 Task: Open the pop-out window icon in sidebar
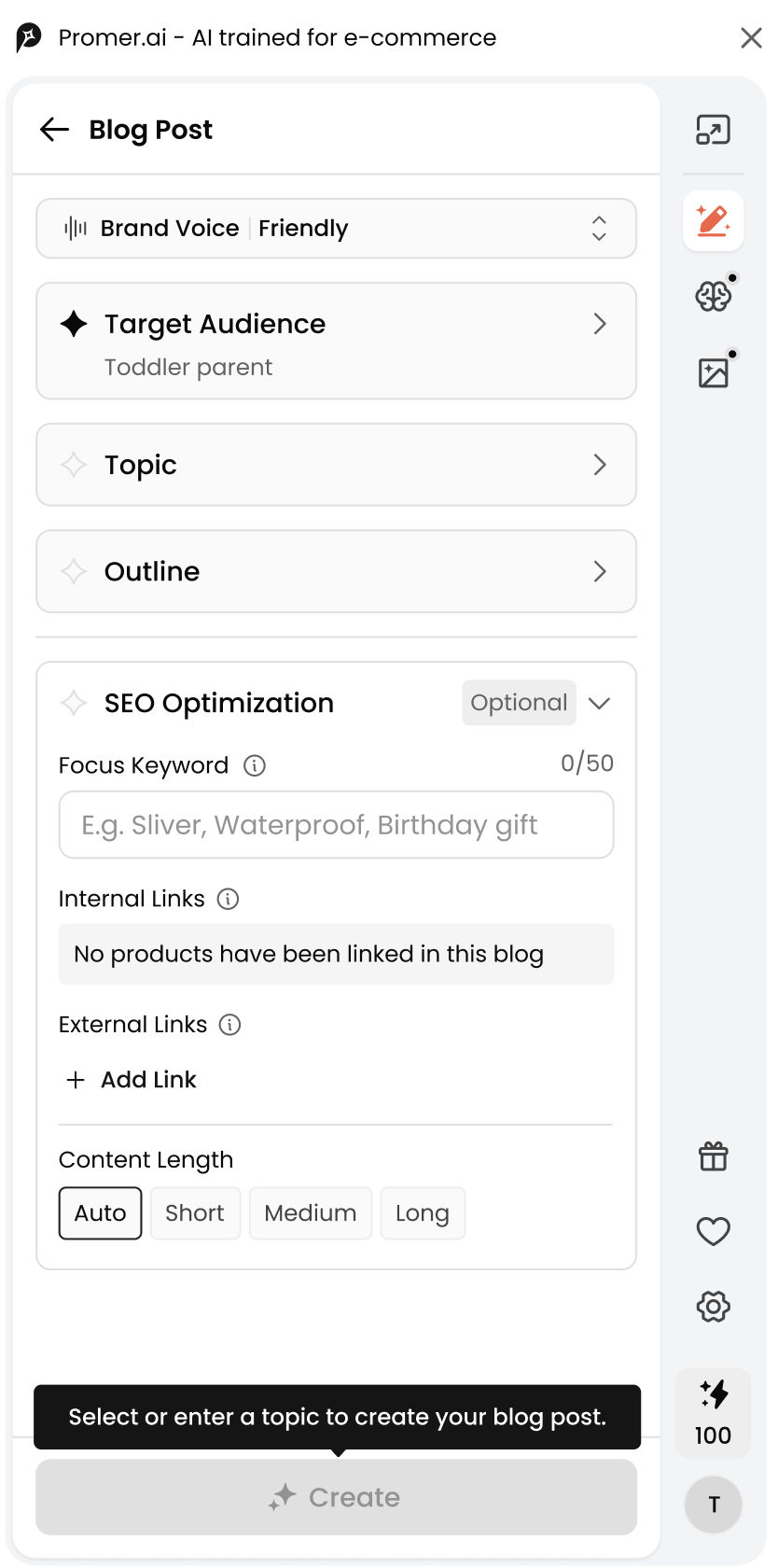[714, 130]
